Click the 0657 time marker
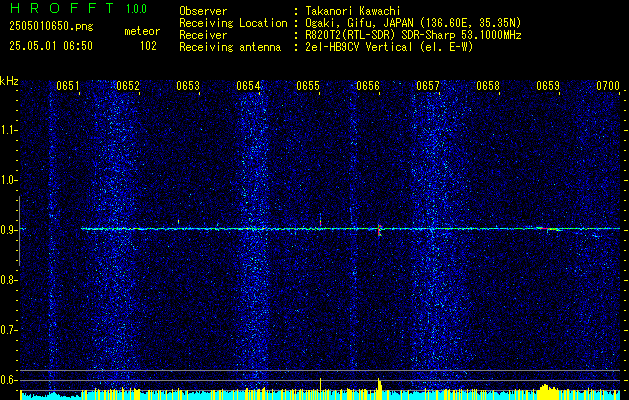This screenshot has width=629, height=400. pos(428,86)
